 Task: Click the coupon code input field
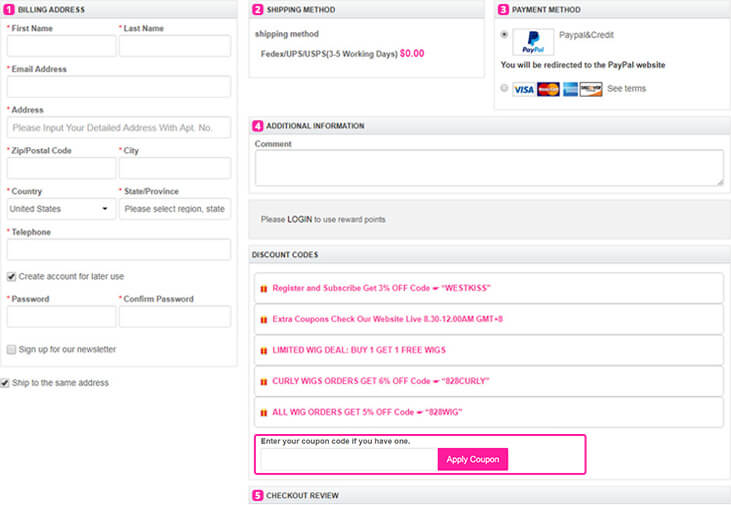pyautogui.click(x=349, y=459)
